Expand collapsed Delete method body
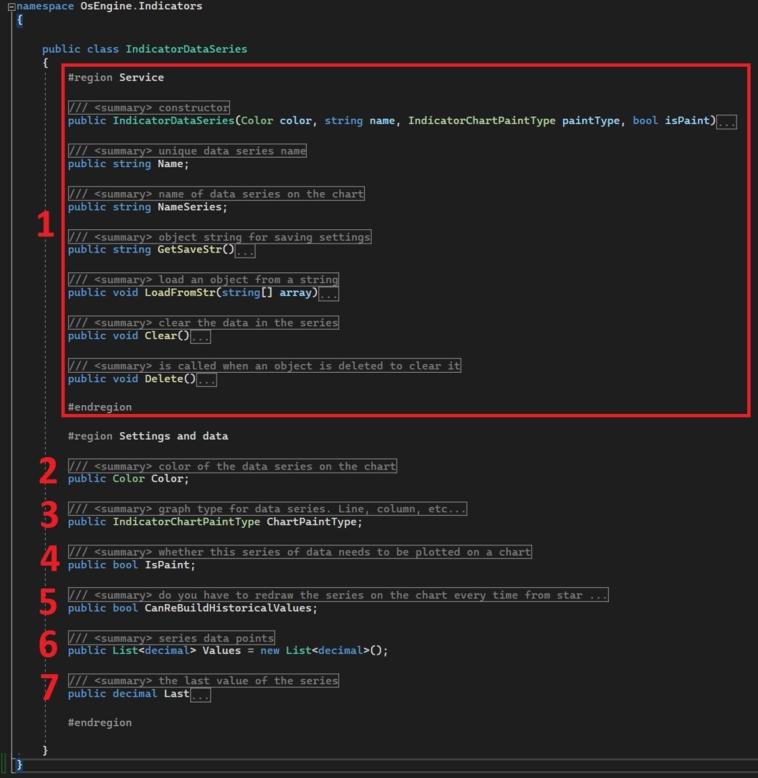Screen dimensions: 758x778 point(206,380)
